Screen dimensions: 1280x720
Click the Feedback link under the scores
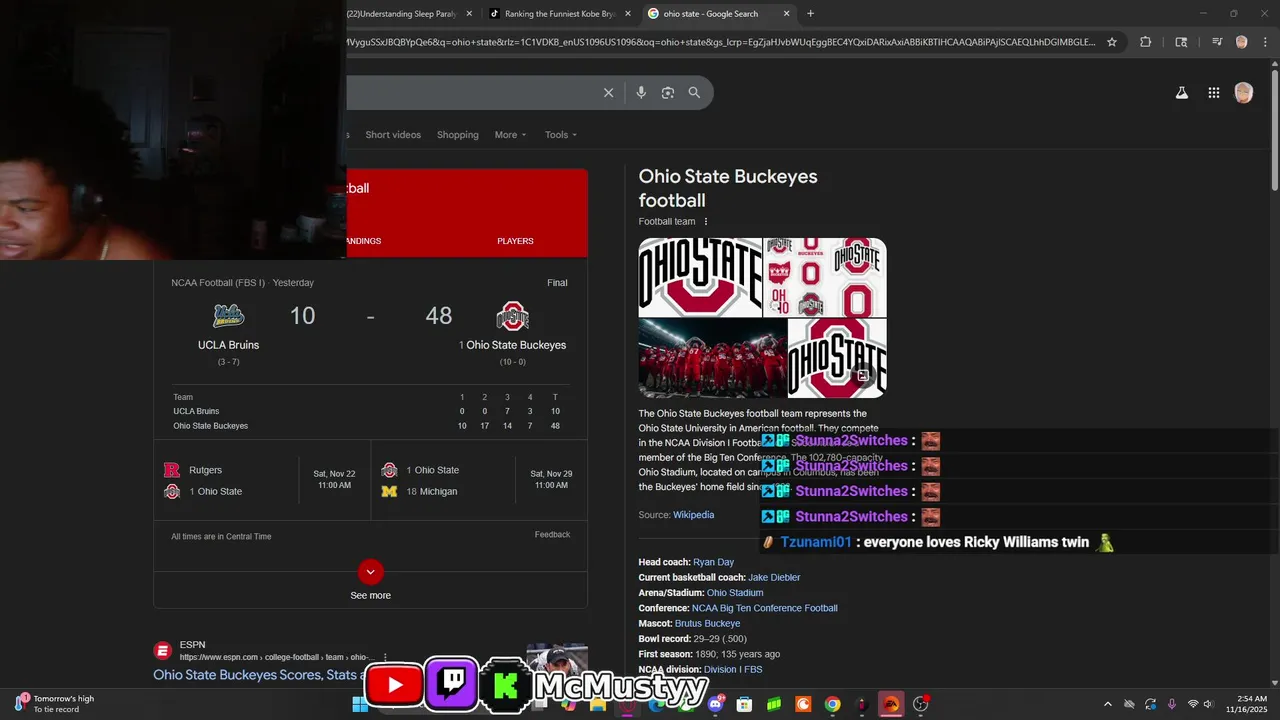pyautogui.click(x=552, y=535)
